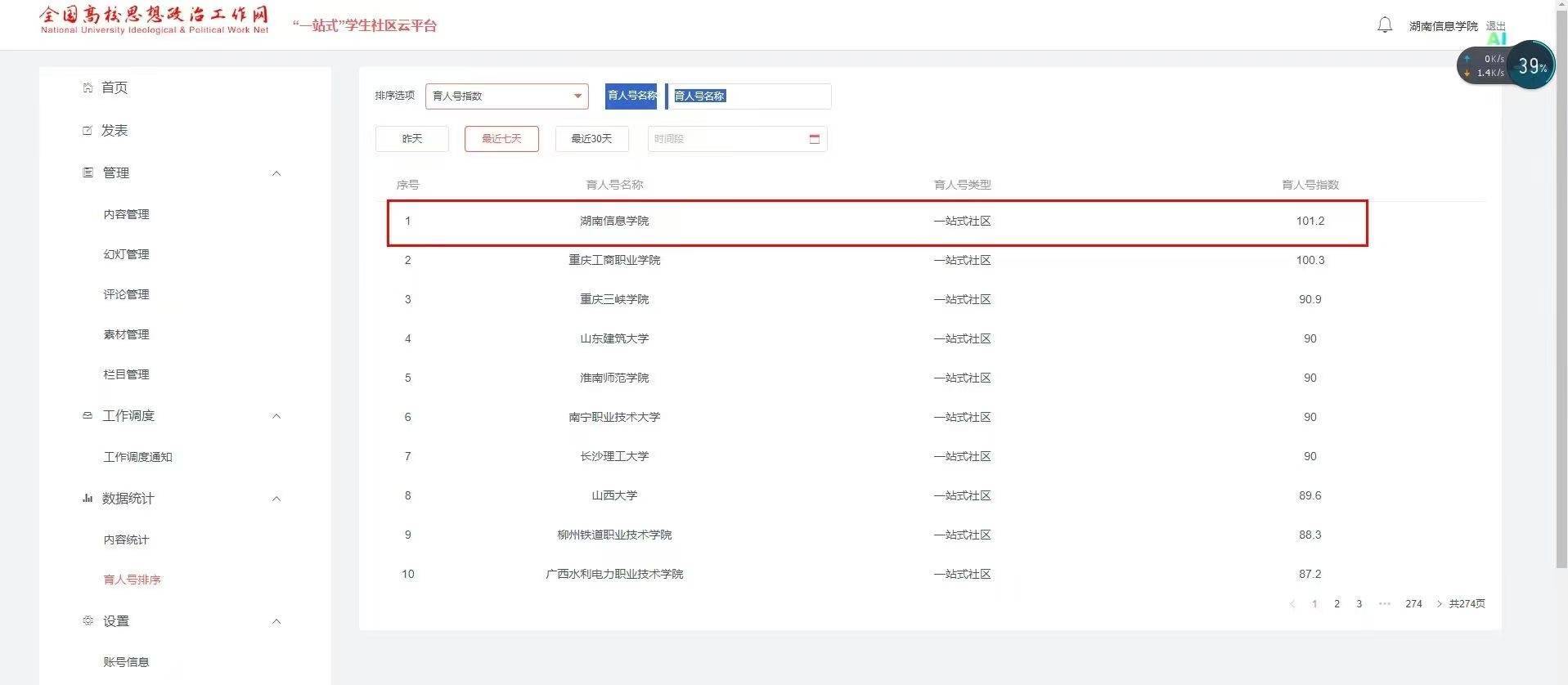
Task: Open the calendar icon in 时间段 field
Action: point(814,139)
